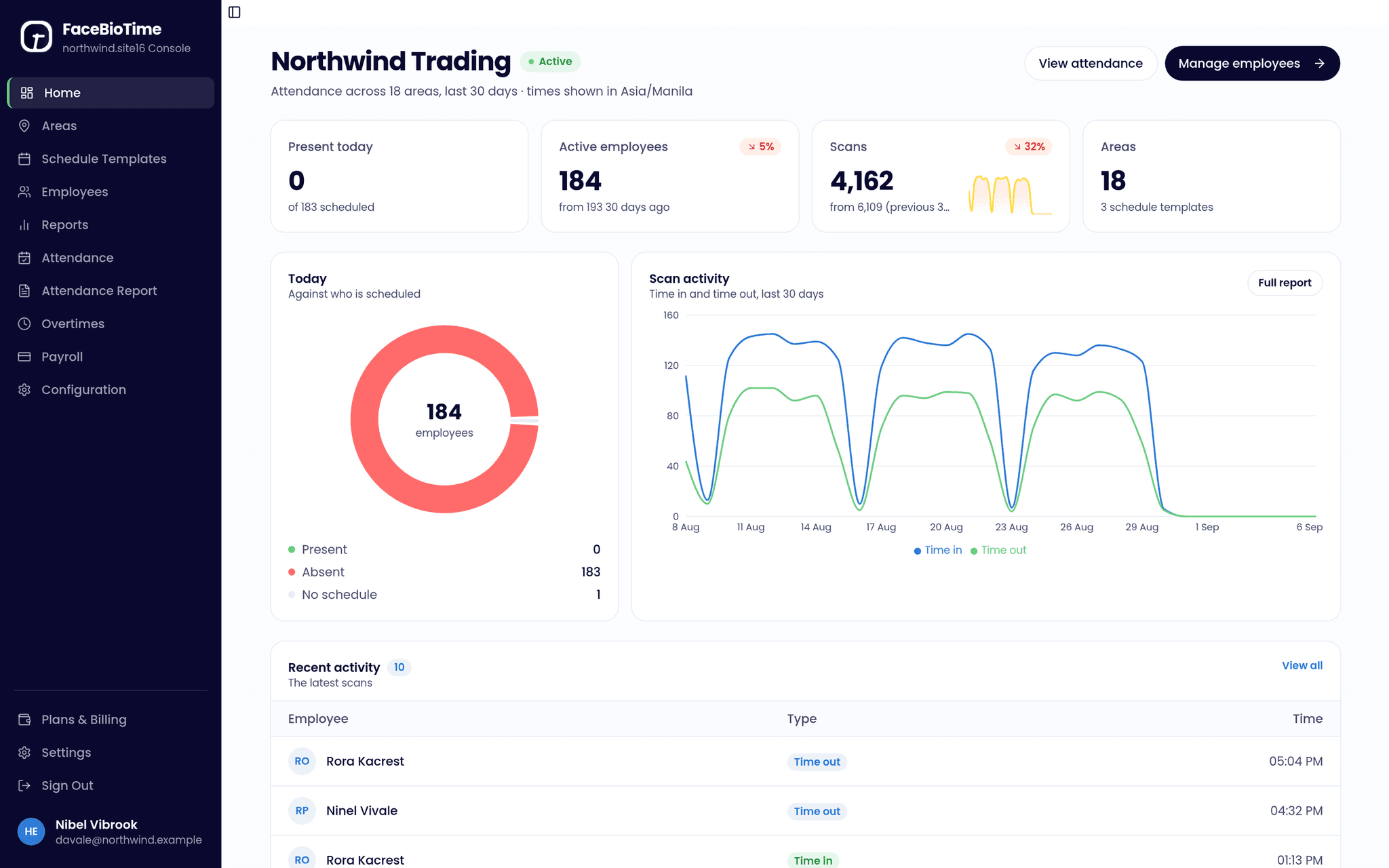1389x868 pixels.
Task: Click the Plans & Billing wallet icon
Action: click(x=24, y=719)
